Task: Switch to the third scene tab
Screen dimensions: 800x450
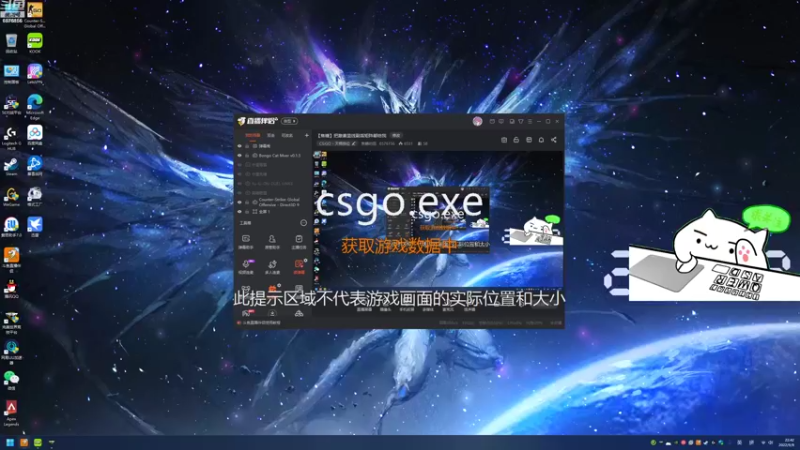Action: pos(287,135)
